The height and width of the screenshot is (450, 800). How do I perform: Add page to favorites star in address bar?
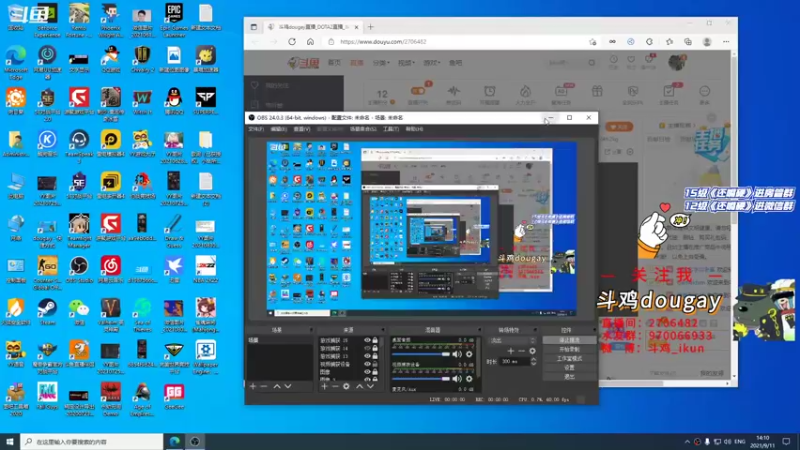[592, 42]
